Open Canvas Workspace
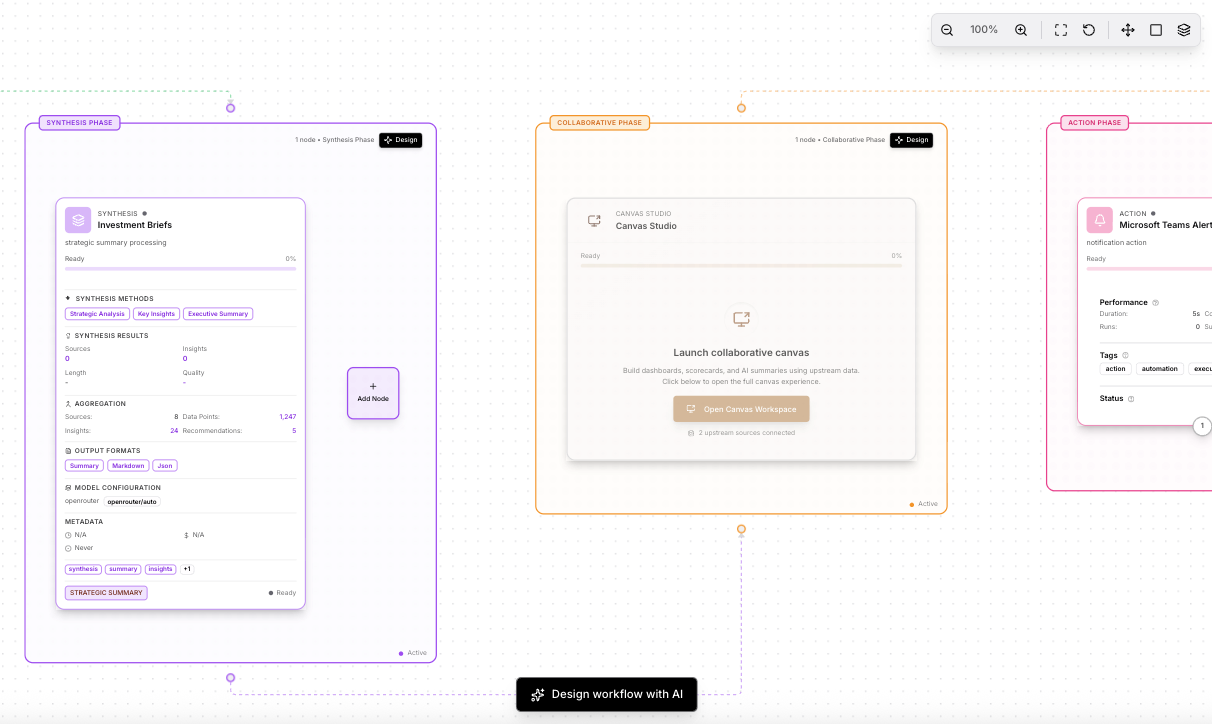The image size is (1212, 724). point(741,409)
